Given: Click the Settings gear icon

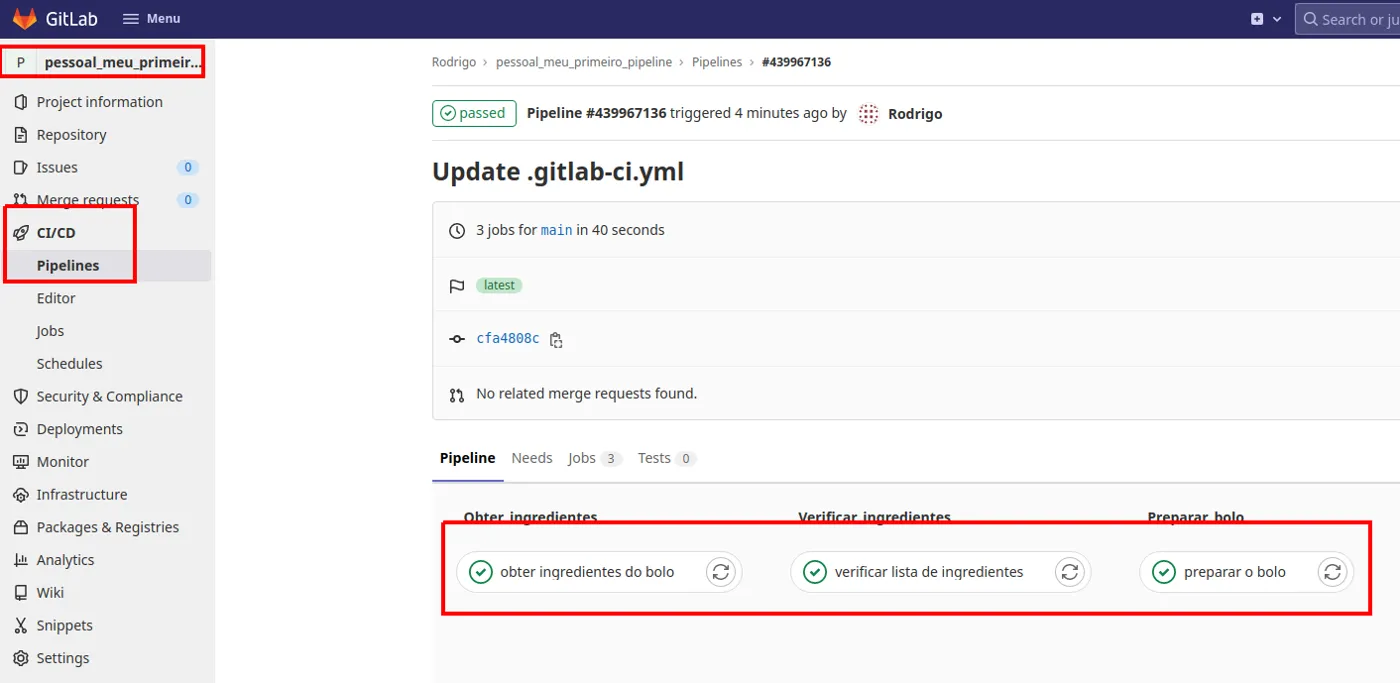Looking at the screenshot, I should [20, 658].
